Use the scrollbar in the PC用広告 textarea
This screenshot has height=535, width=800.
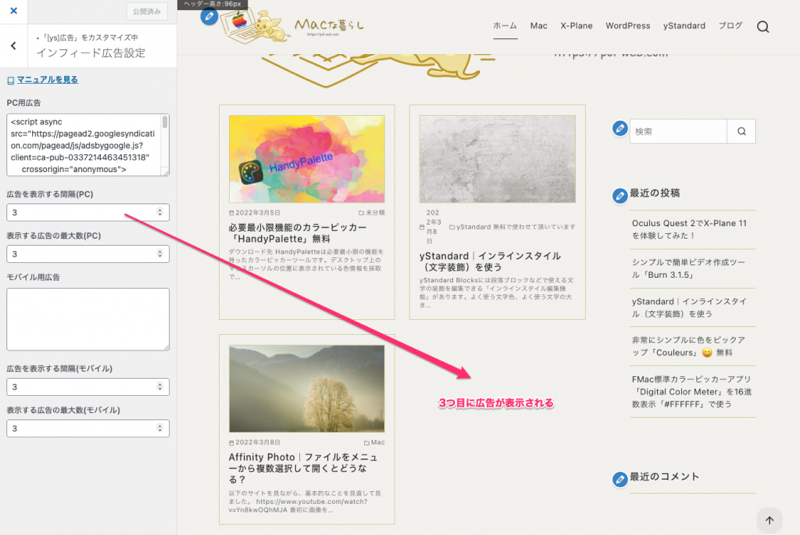point(165,122)
